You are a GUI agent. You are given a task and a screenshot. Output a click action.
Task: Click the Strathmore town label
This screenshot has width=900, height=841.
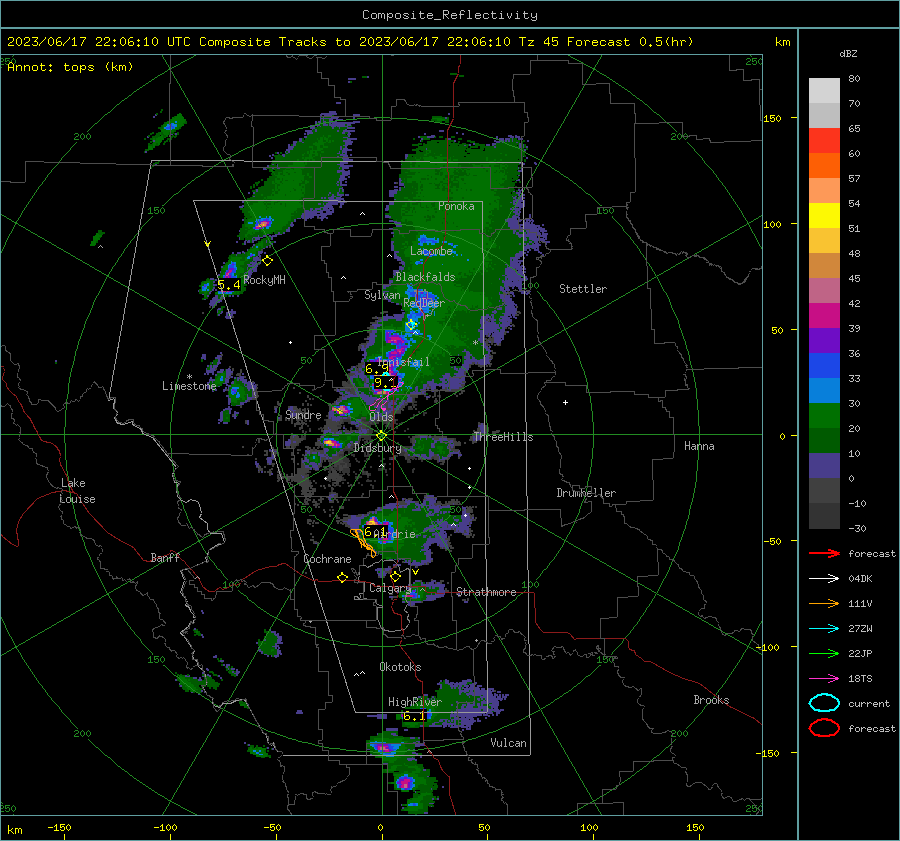[x=486, y=592]
